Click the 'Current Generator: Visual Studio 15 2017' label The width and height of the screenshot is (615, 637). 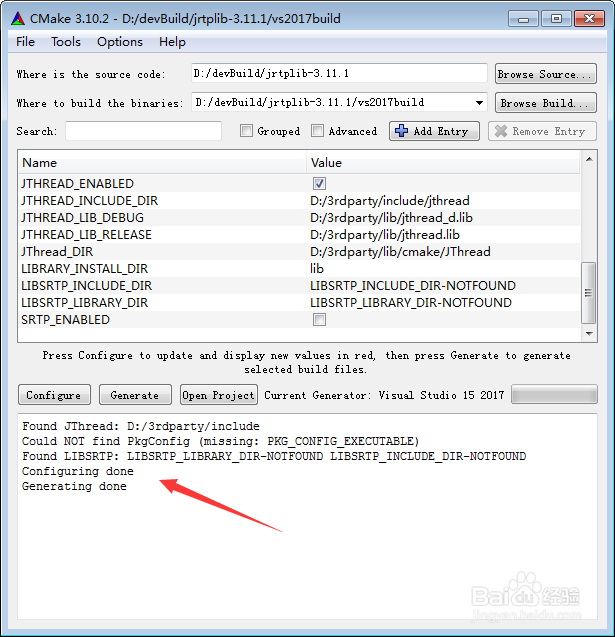[384, 395]
